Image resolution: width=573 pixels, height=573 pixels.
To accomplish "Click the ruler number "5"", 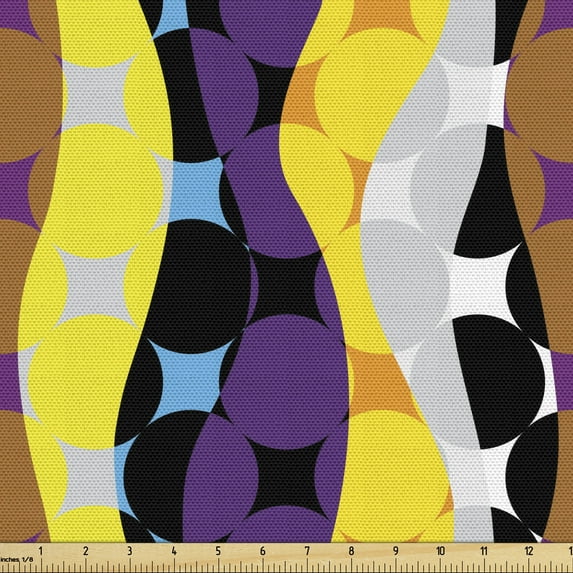I will (218, 551).
